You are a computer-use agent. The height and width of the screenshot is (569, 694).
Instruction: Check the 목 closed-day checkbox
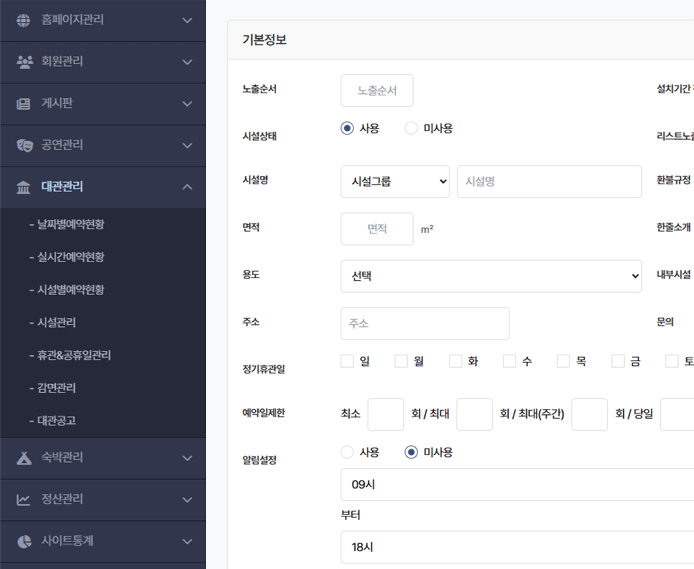click(563, 361)
